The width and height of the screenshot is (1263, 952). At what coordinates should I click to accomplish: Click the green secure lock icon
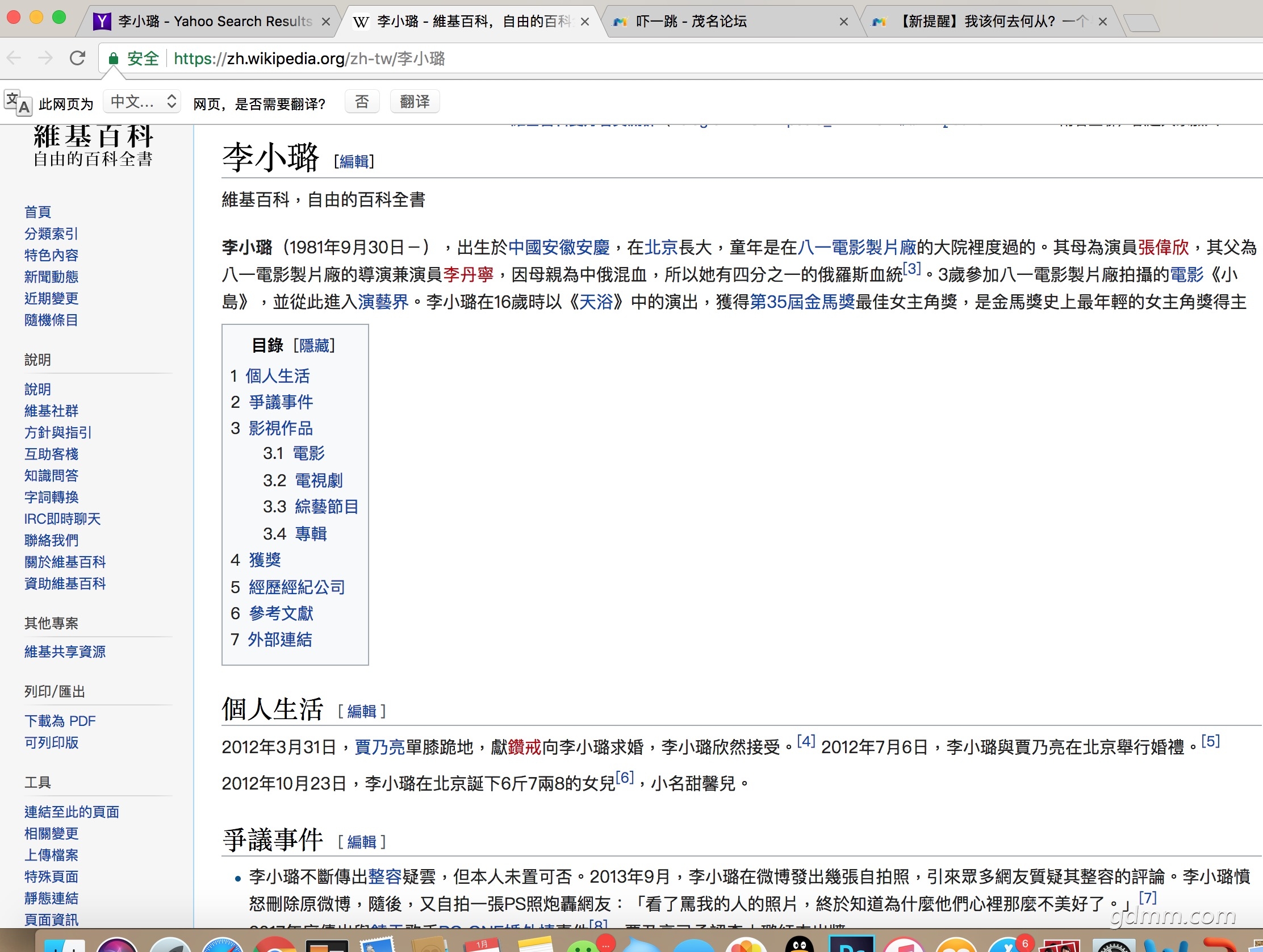tap(114, 59)
